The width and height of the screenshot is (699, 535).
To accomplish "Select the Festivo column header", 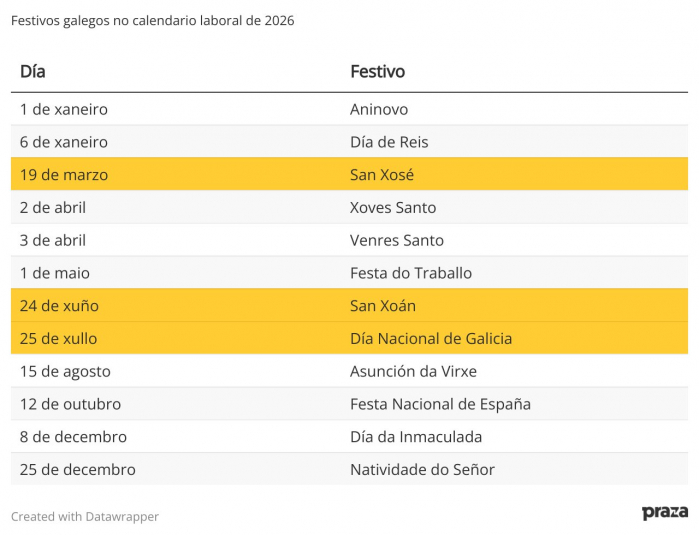I will (x=378, y=71).
